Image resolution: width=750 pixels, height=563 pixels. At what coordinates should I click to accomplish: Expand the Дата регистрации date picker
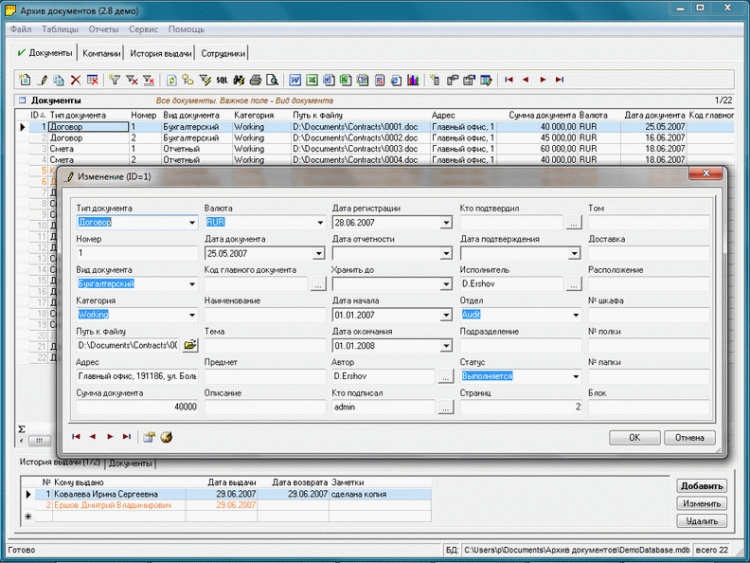(x=446, y=223)
